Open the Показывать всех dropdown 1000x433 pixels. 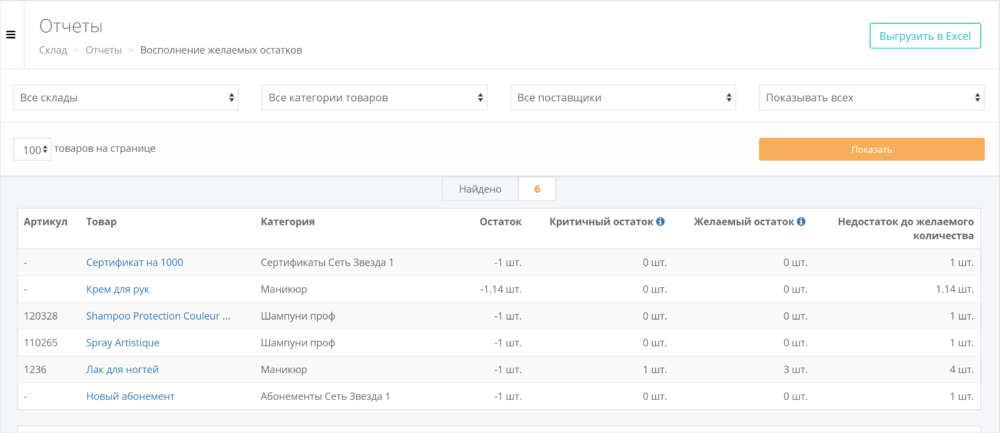pos(872,98)
